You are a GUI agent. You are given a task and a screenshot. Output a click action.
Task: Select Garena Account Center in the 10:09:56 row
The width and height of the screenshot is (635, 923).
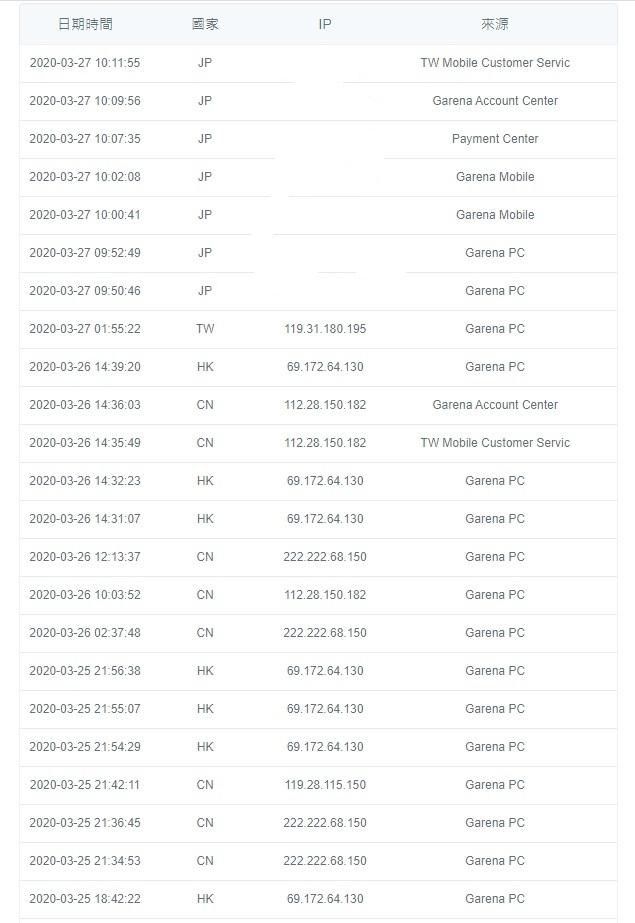(495, 101)
